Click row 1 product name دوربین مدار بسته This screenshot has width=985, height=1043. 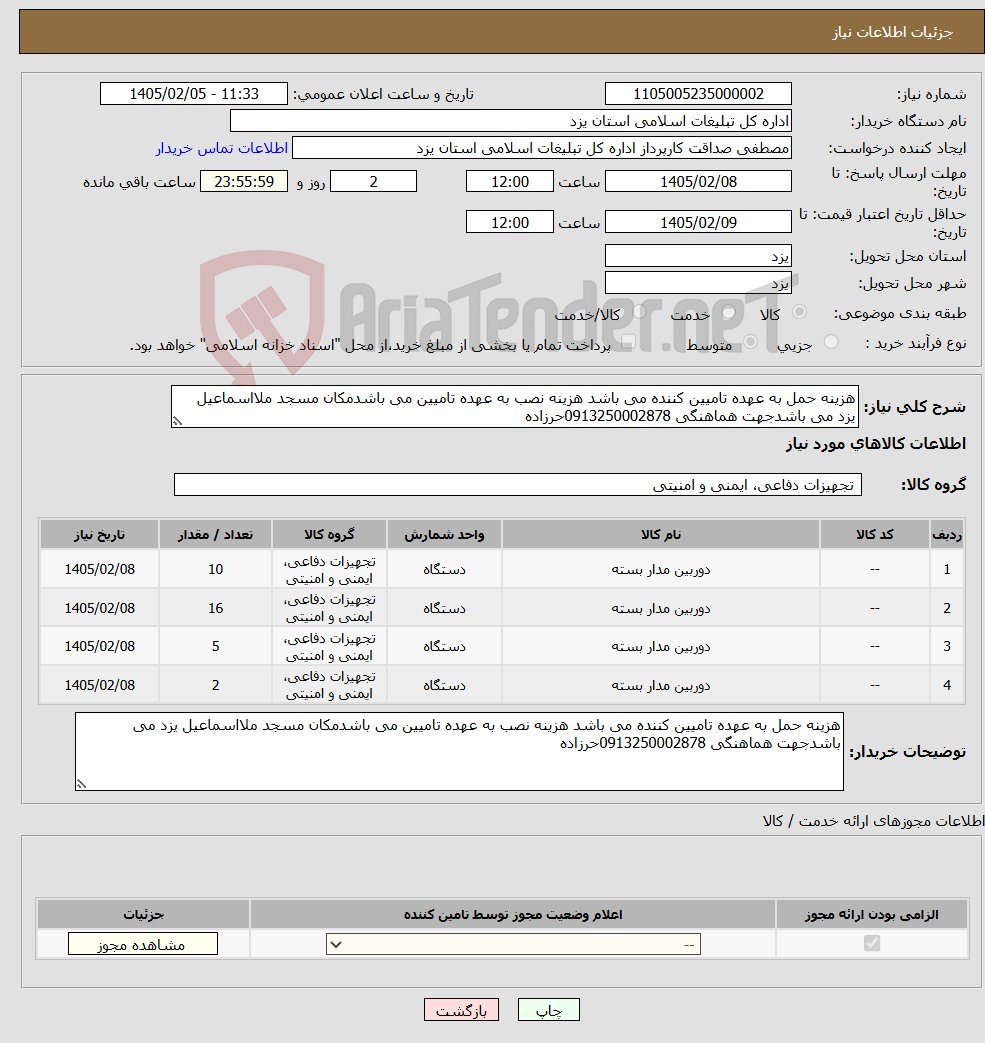pyautogui.click(x=660, y=569)
